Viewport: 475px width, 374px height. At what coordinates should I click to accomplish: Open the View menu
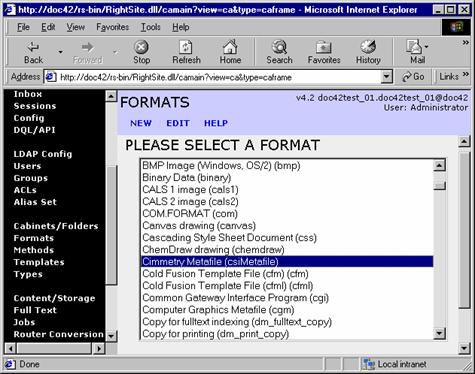point(75,27)
